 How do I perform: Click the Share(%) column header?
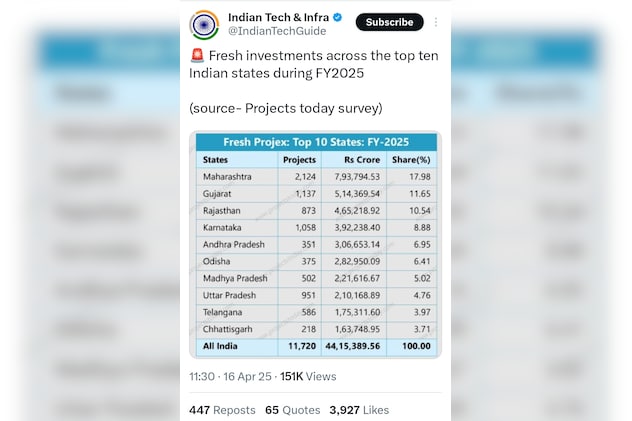pyautogui.click(x=410, y=160)
